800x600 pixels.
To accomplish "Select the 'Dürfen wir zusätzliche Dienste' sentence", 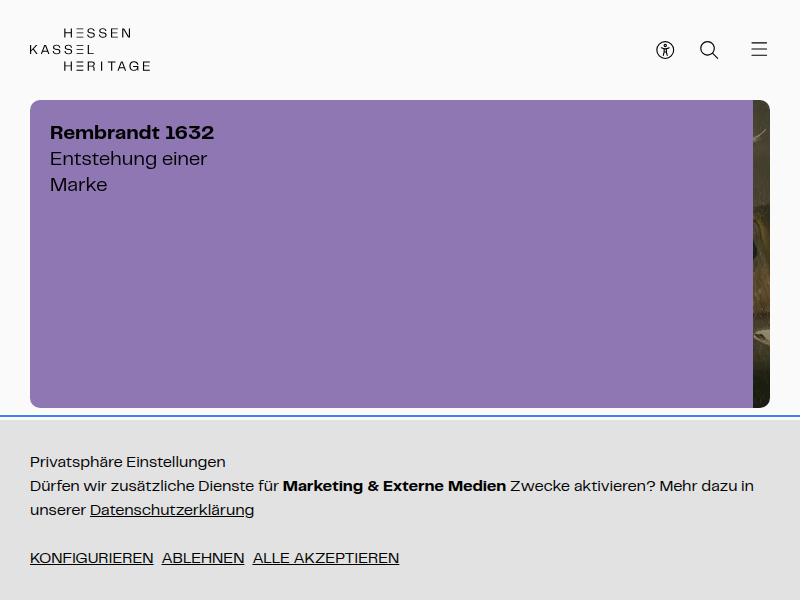I will [x=392, y=498].
